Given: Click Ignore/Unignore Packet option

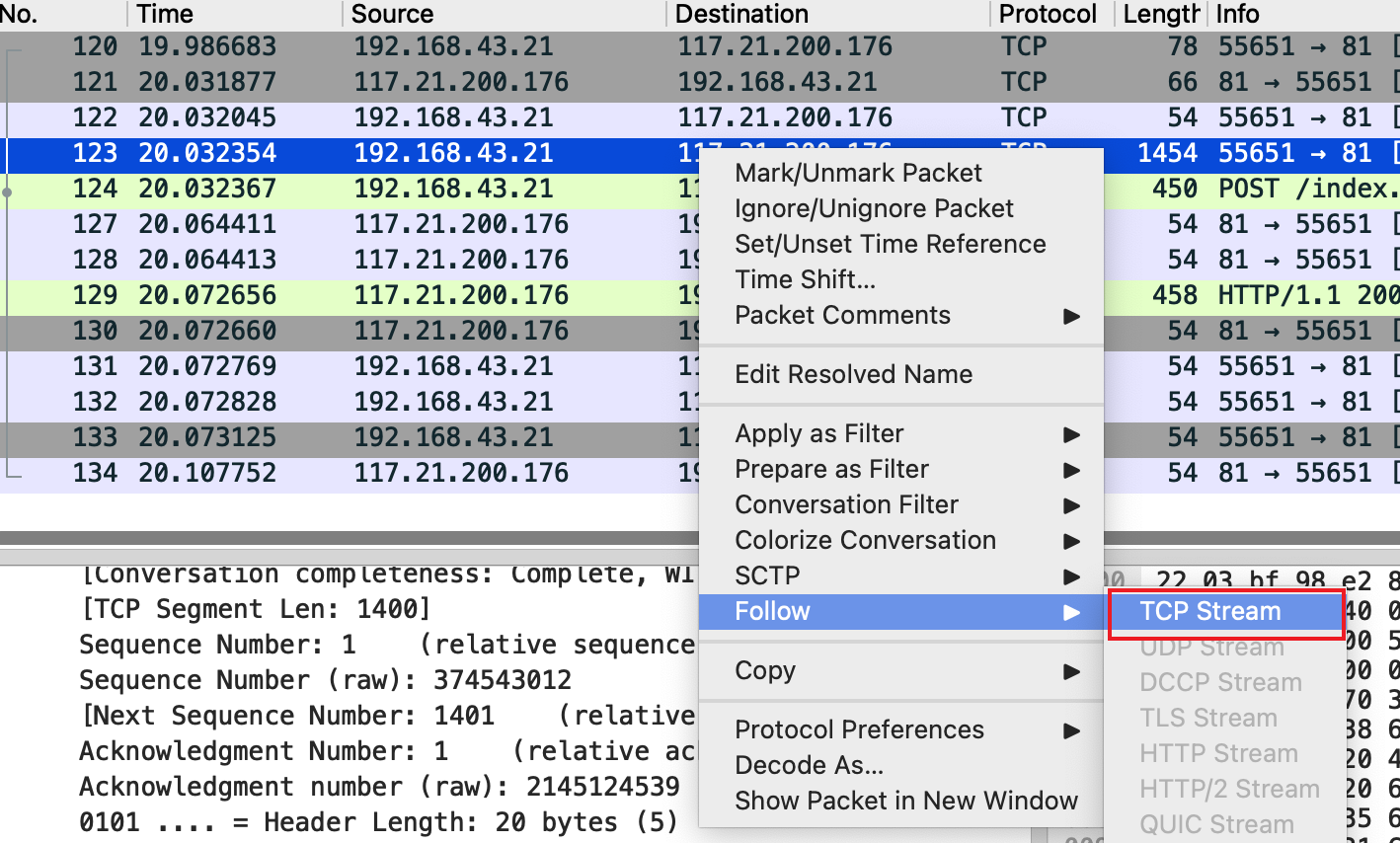Looking at the screenshot, I should [874, 208].
